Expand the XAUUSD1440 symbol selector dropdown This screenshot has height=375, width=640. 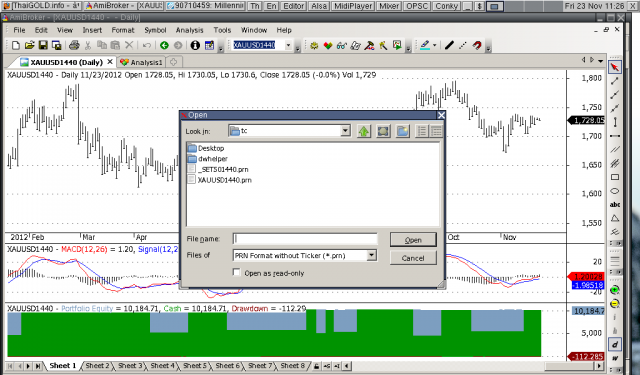[289, 45]
